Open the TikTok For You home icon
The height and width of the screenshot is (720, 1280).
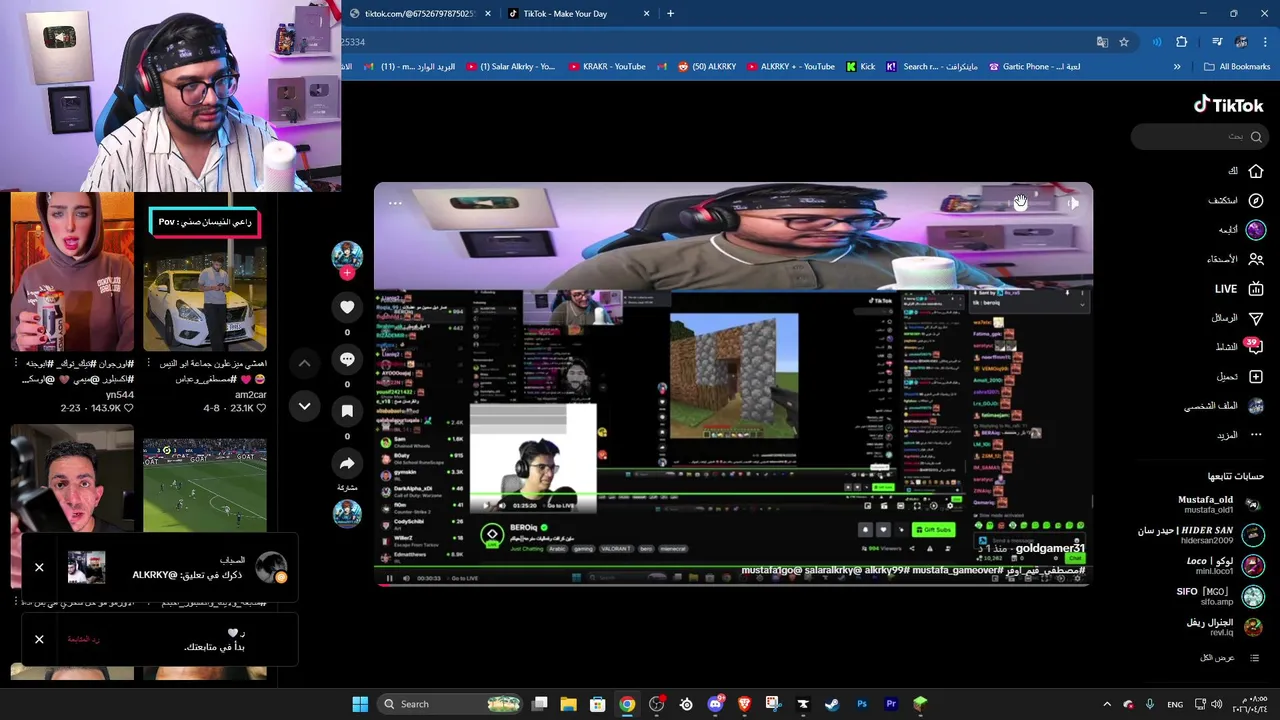point(1256,171)
